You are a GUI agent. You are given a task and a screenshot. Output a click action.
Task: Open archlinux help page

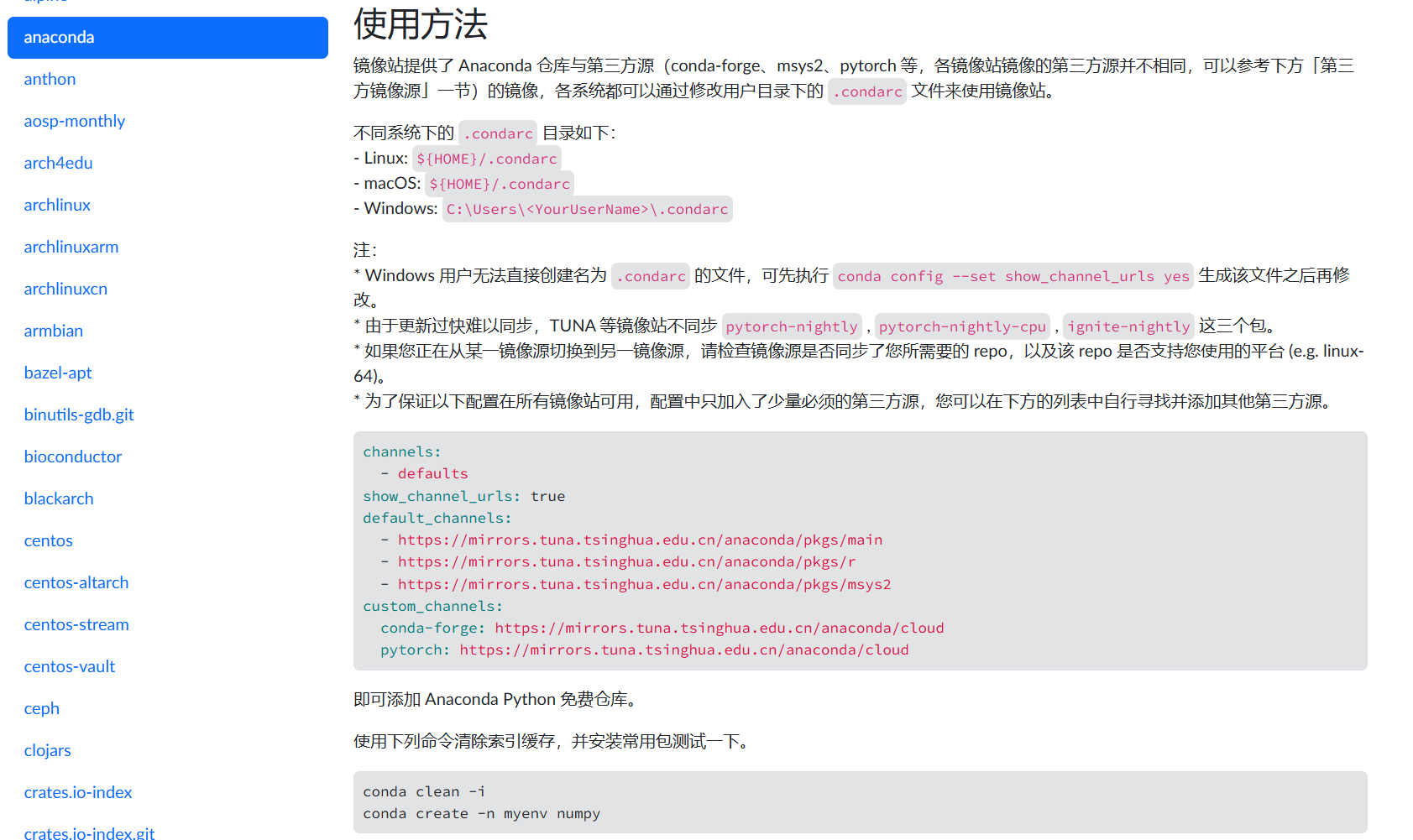point(57,206)
